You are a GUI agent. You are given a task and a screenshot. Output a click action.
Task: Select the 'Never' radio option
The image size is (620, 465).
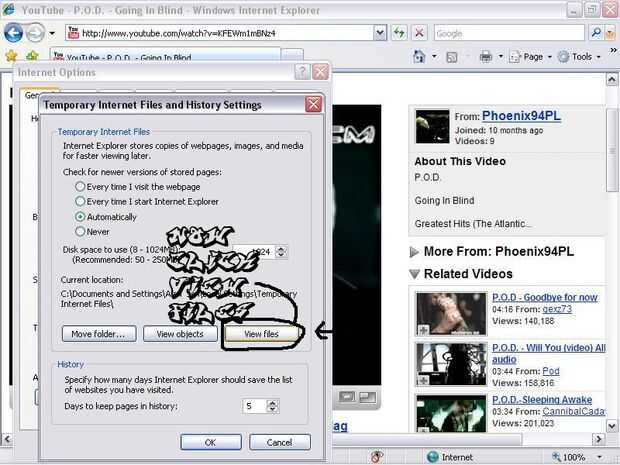(x=92, y=232)
